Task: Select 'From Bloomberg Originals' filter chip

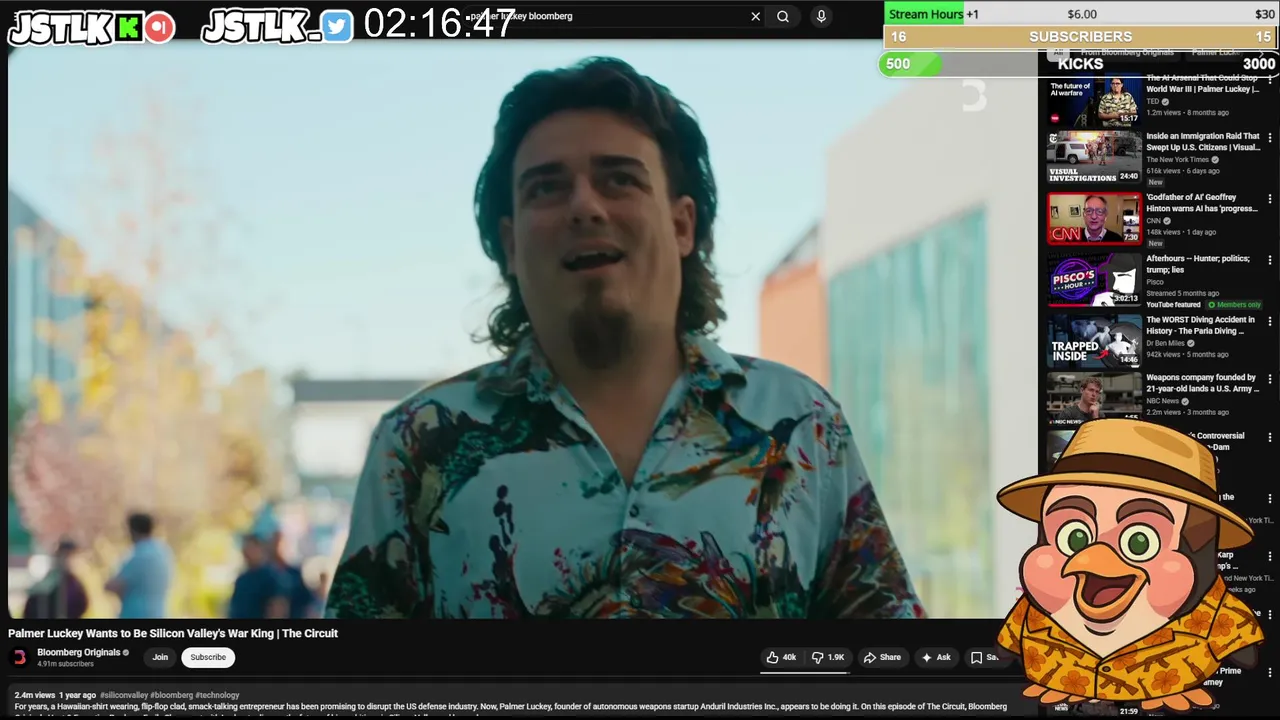Action: pyautogui.click(x=1127, y=52)
